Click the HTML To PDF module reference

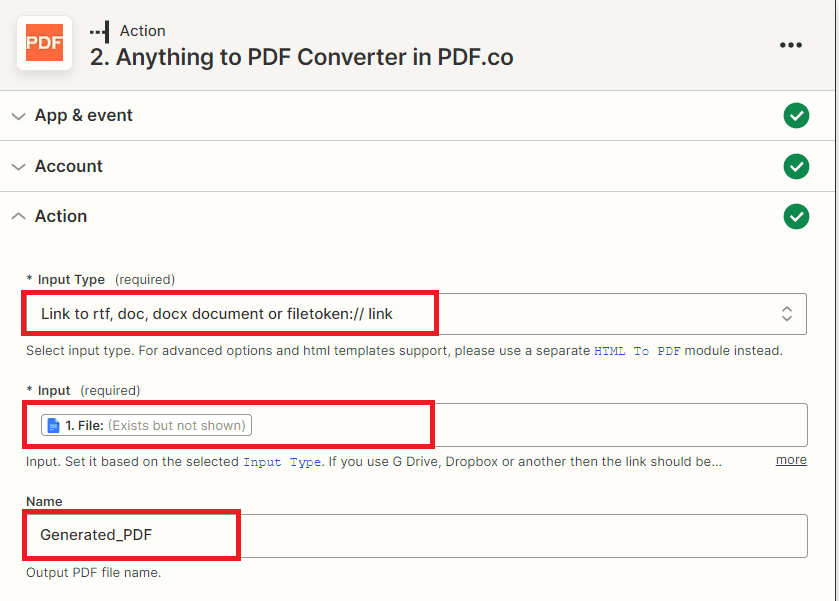[x=638, y=351]
